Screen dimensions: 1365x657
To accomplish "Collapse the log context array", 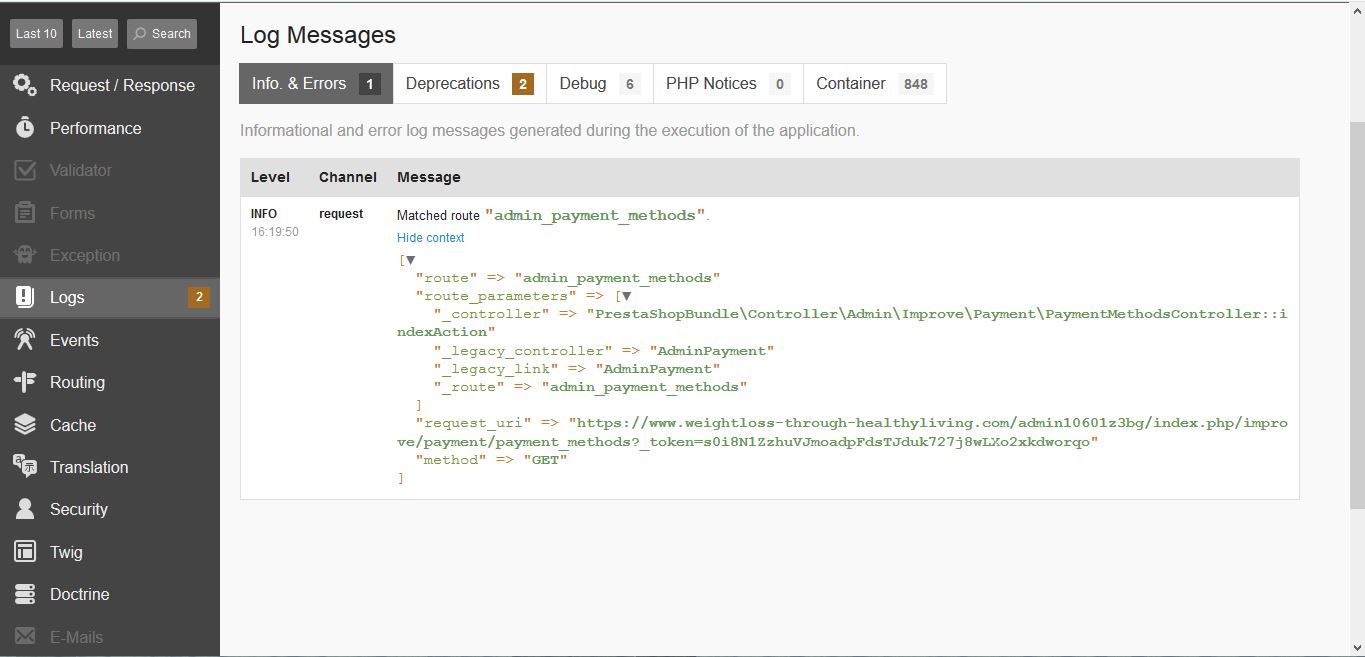I will [409, 259].
